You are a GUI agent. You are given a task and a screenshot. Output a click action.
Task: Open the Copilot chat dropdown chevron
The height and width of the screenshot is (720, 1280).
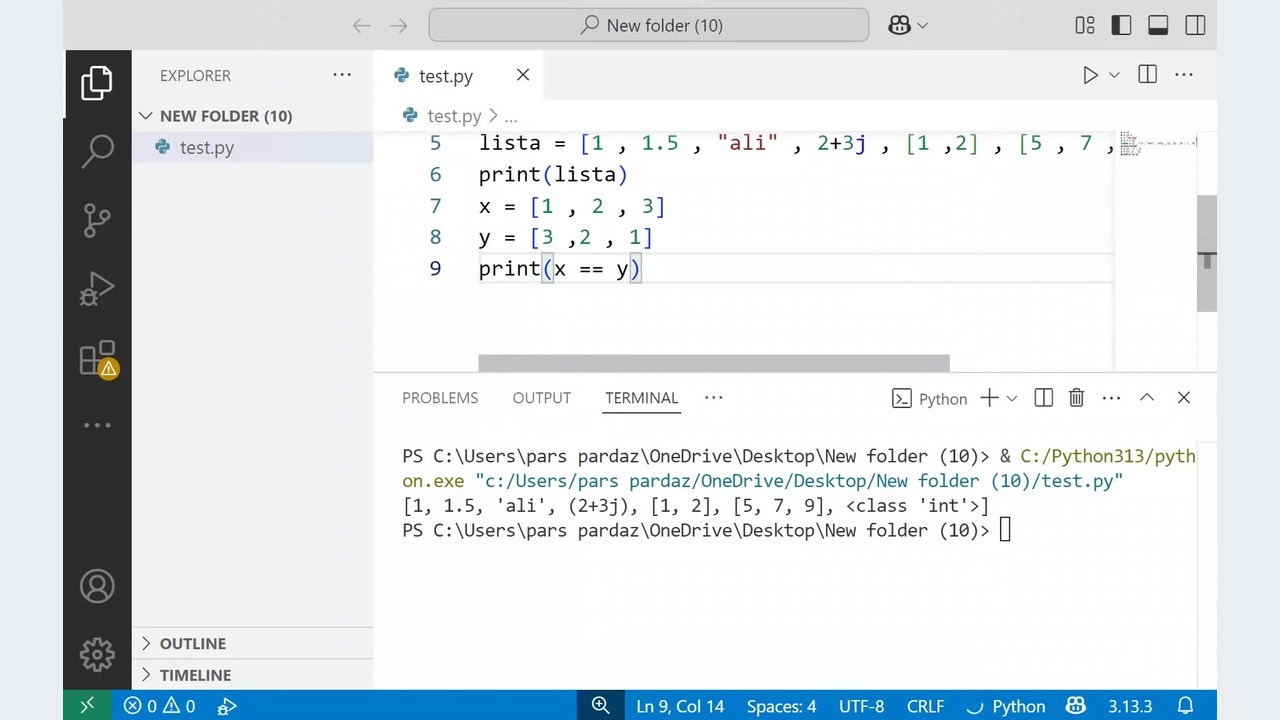point(922,26)
